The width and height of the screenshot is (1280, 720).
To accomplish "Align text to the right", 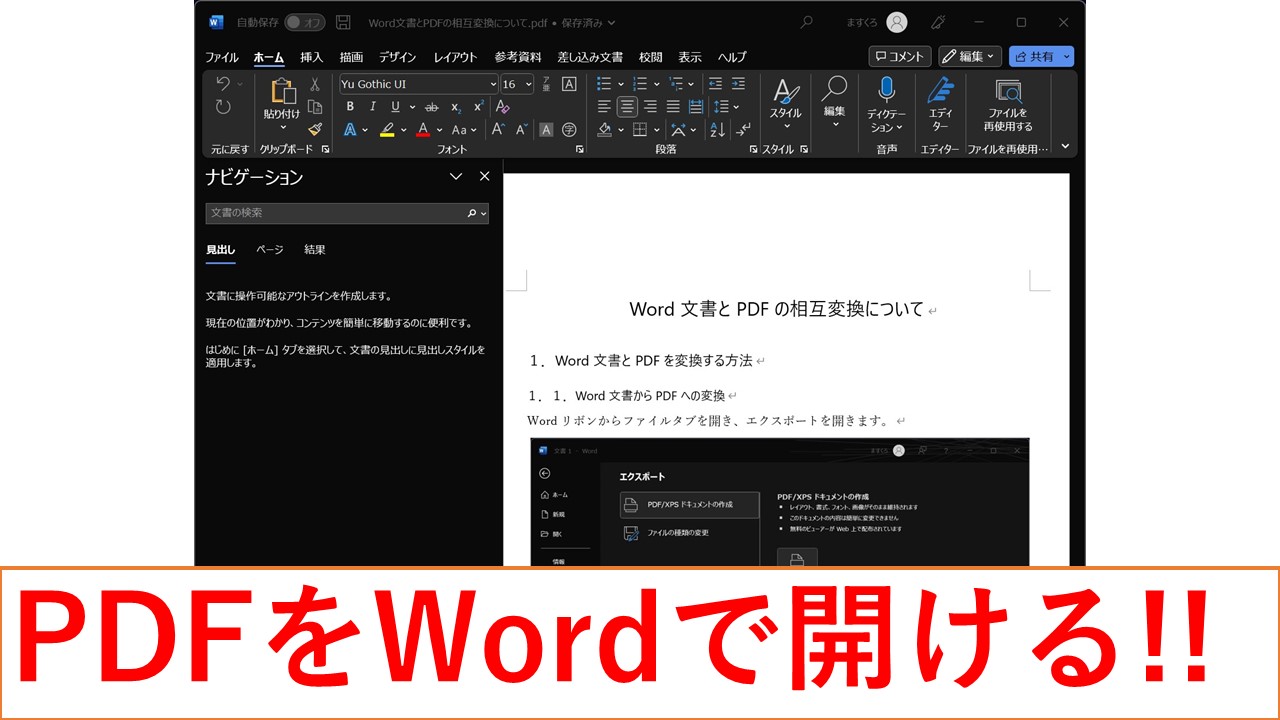I will 650,107.
